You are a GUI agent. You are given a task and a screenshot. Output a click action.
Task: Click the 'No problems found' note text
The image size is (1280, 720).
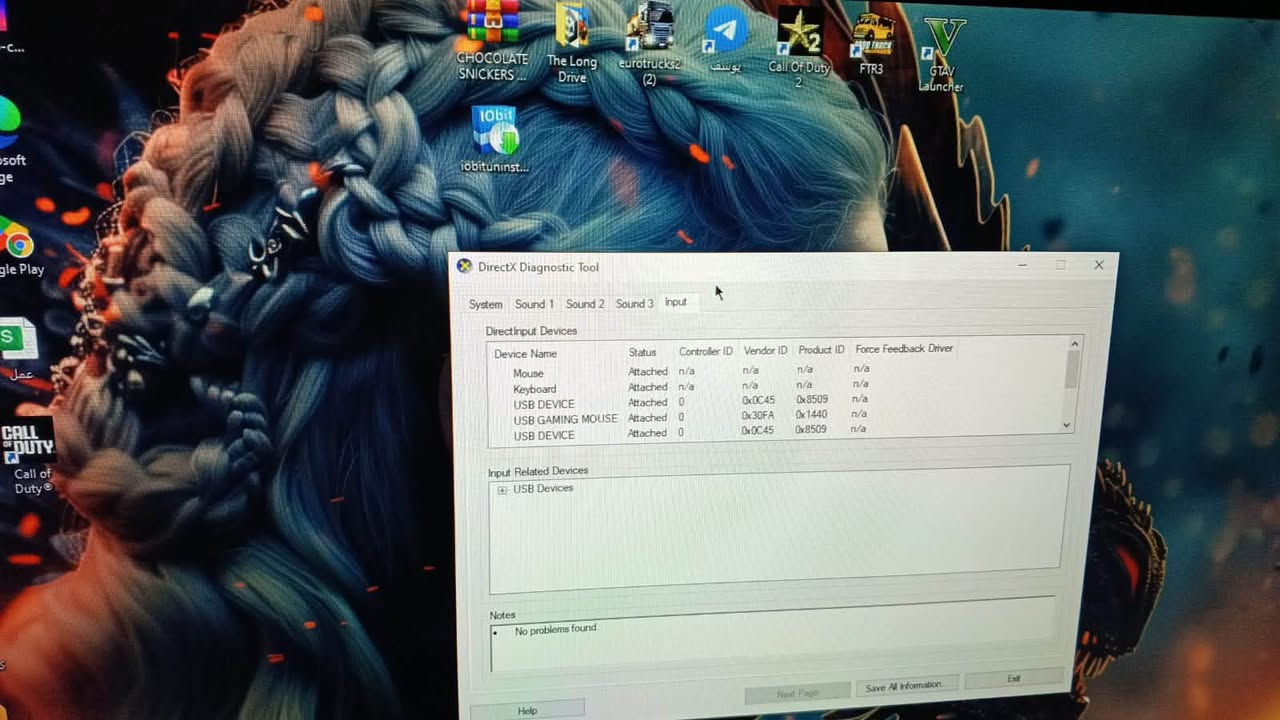(x=555, y=630)
